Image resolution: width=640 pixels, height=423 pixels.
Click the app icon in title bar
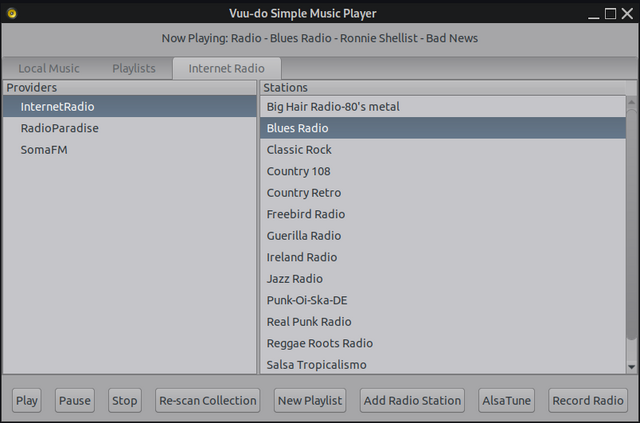click(x=11, y=13)
